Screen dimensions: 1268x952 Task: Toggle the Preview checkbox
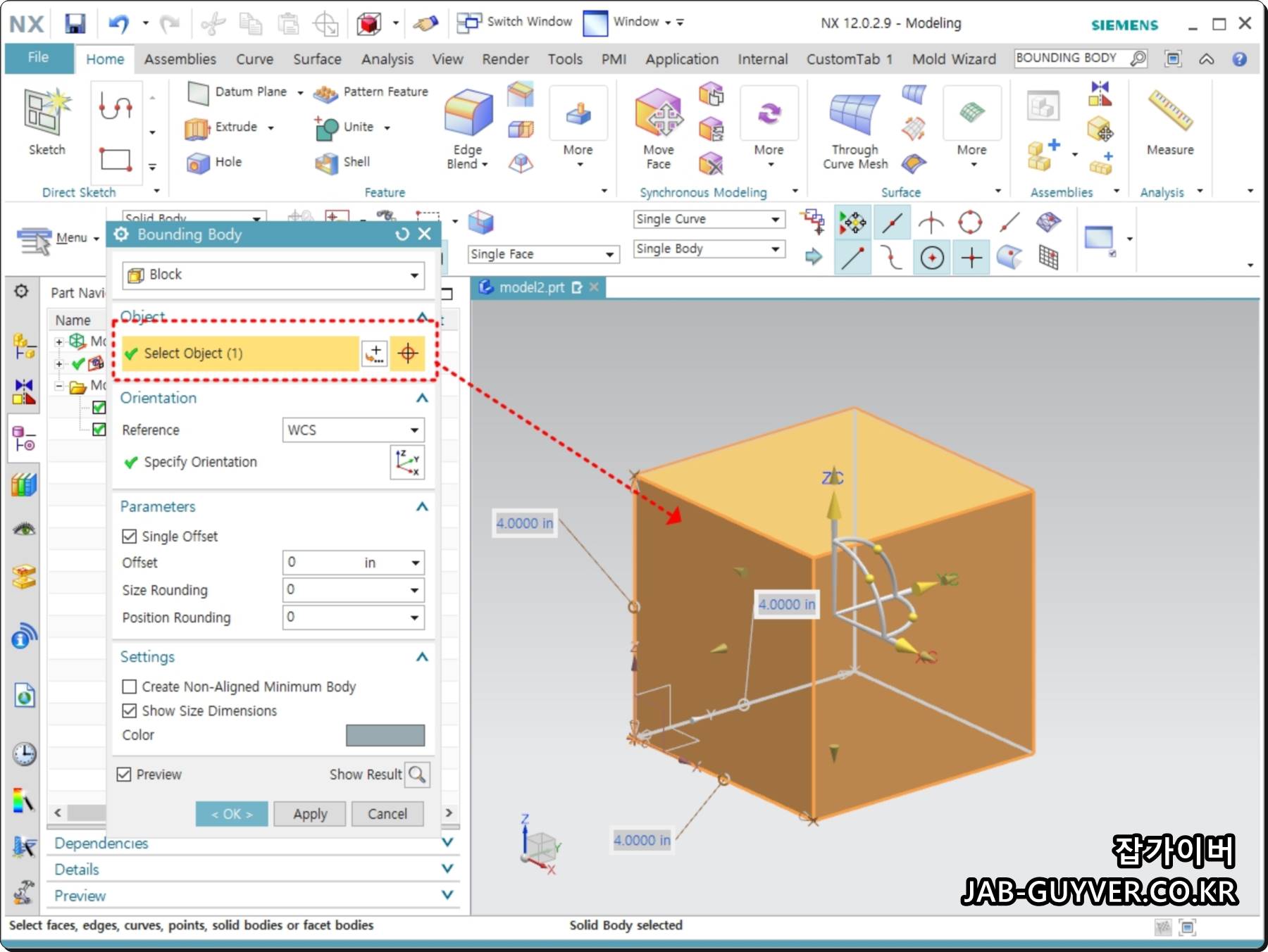[124, 775]
